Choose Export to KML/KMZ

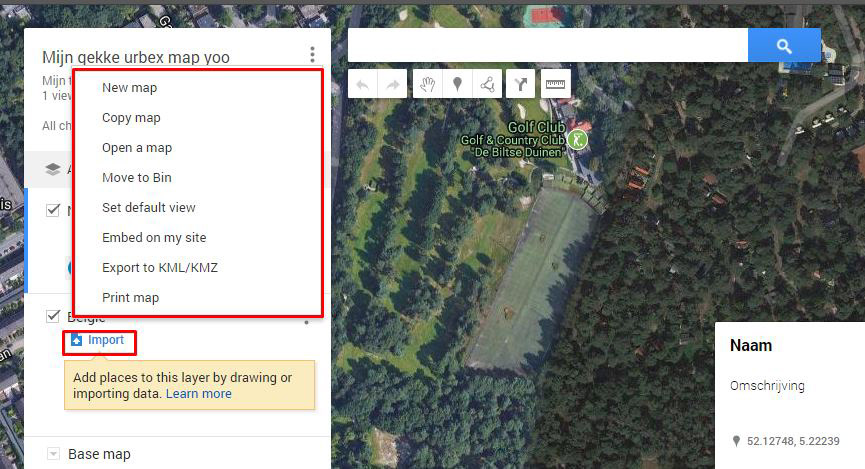(160, 268)
